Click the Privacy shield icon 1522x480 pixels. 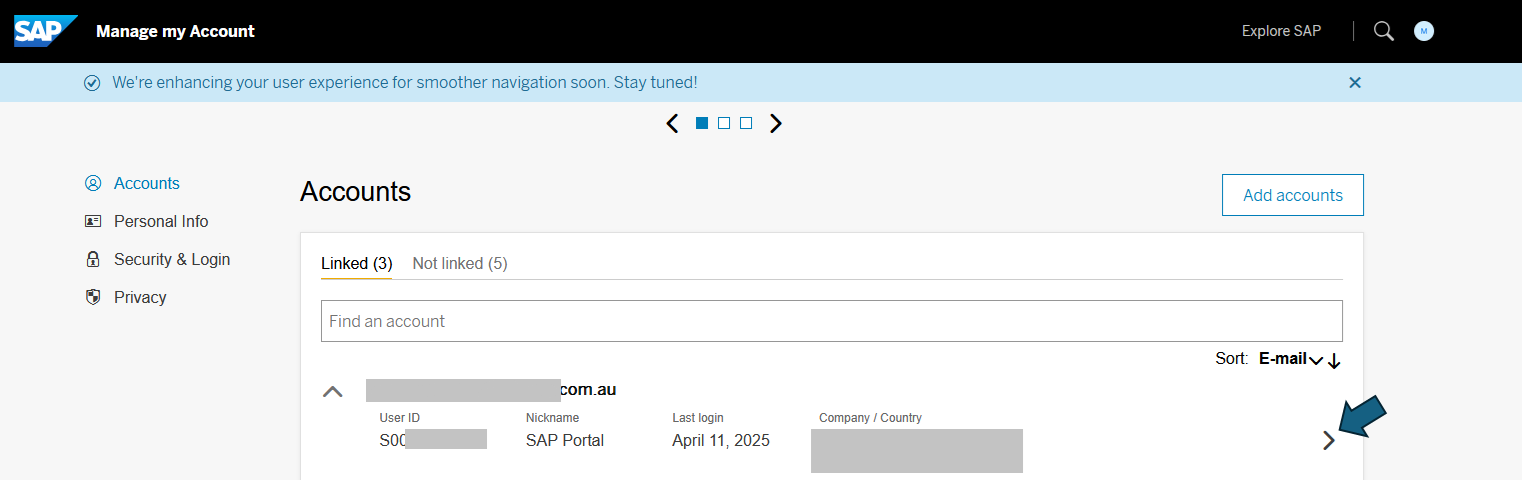(93, 297)
